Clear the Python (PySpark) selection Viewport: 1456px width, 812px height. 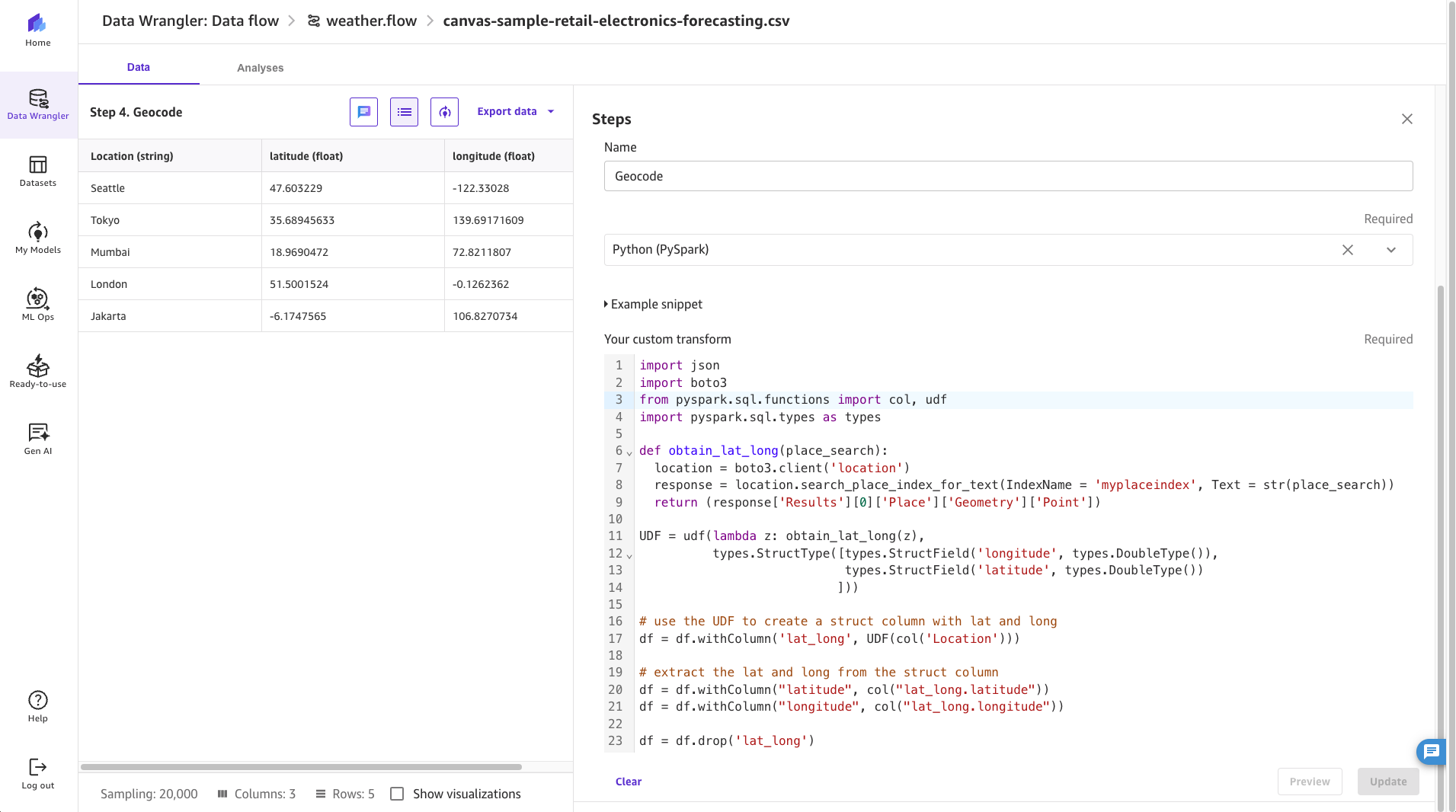pyautogui.click(x=1348, y=250)
